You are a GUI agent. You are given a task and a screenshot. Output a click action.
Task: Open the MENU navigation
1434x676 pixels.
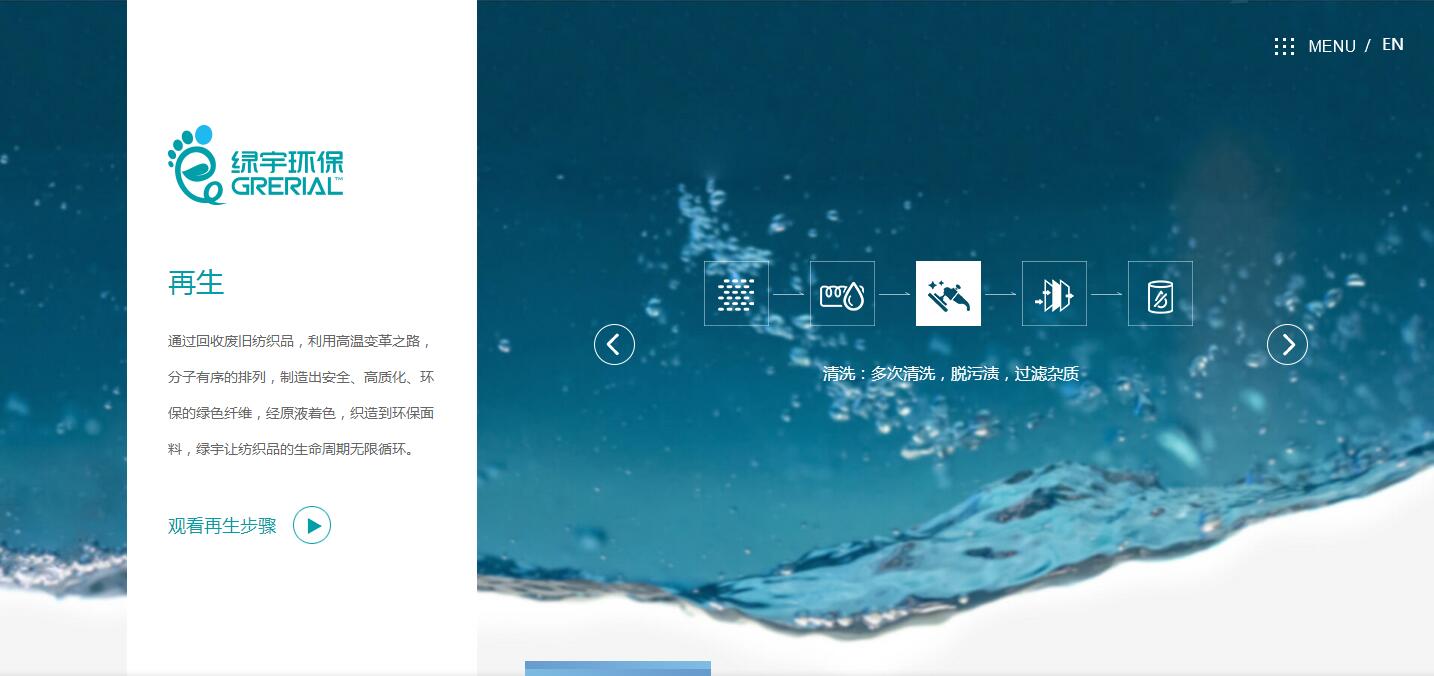[1331, 46]
